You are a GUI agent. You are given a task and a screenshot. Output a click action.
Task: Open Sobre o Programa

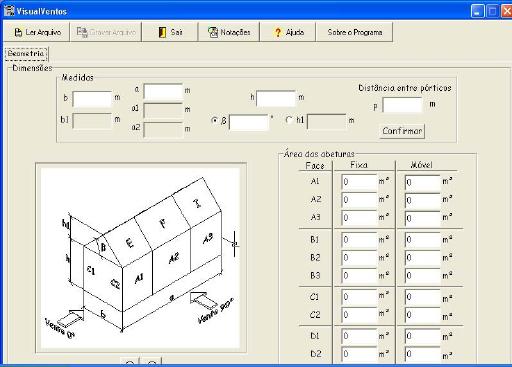click(354, 32)
